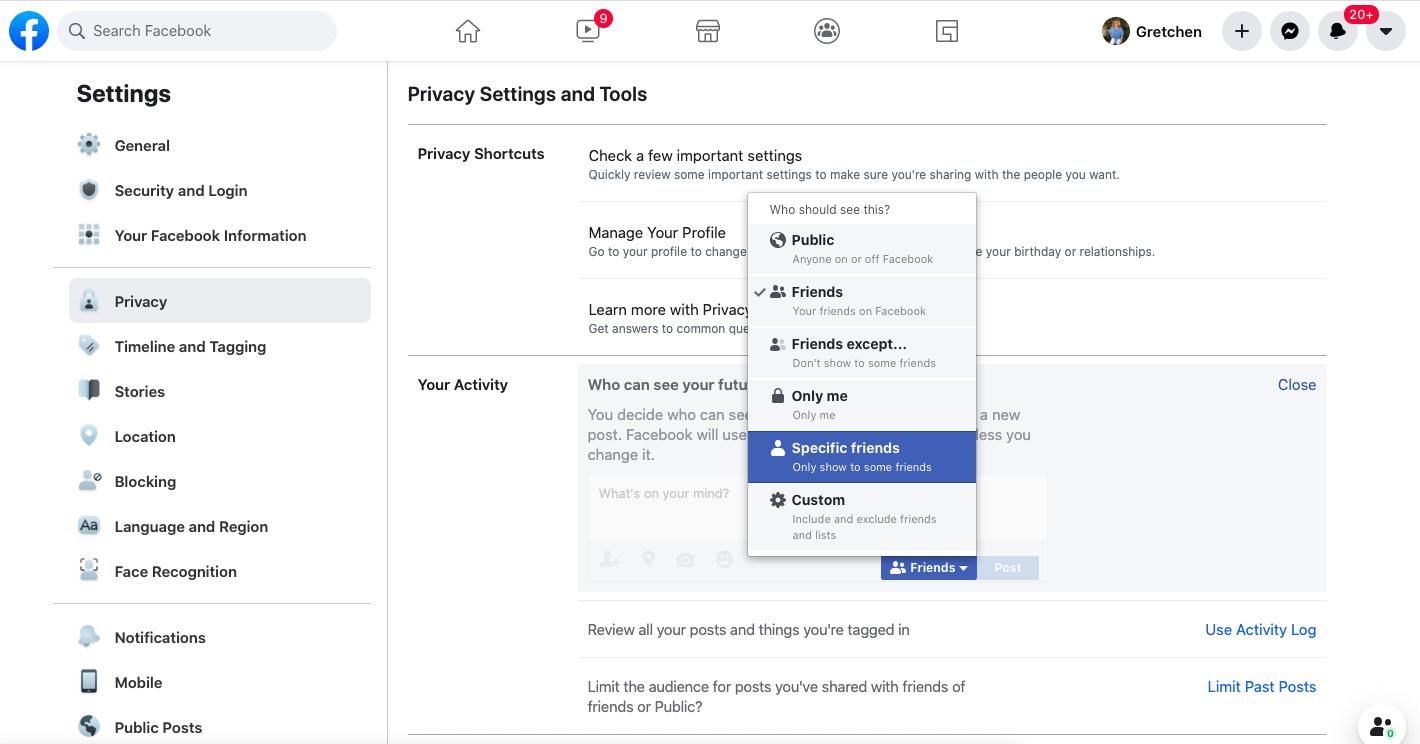Open Notifications settings in sidebar
This screenshot has width=1420, height=744.
tap(220, 637)
